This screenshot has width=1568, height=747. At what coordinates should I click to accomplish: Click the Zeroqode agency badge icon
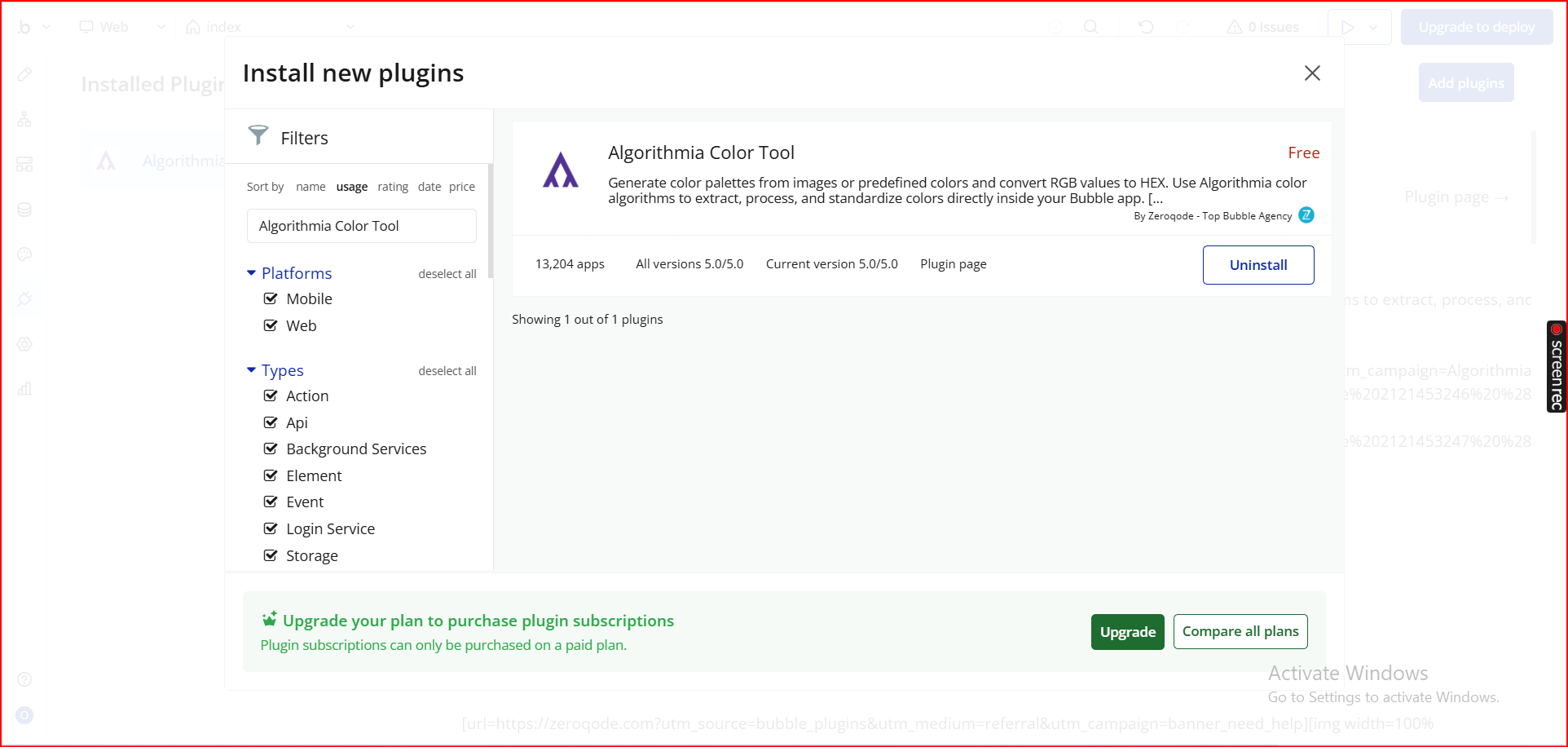coord(1306,215)
